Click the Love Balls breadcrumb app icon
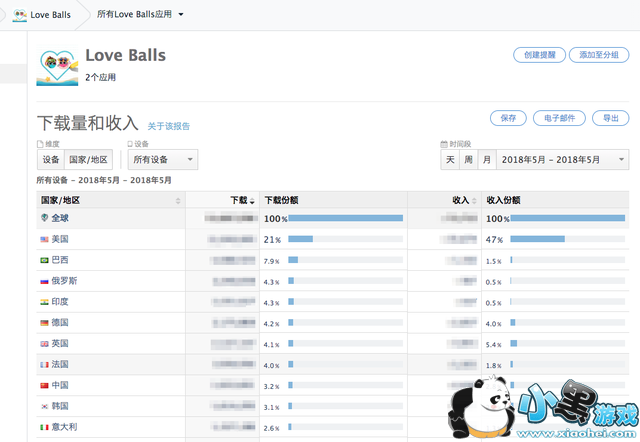Image resolution: width=640 pixels, height=442 pixels. click(20, 15)
